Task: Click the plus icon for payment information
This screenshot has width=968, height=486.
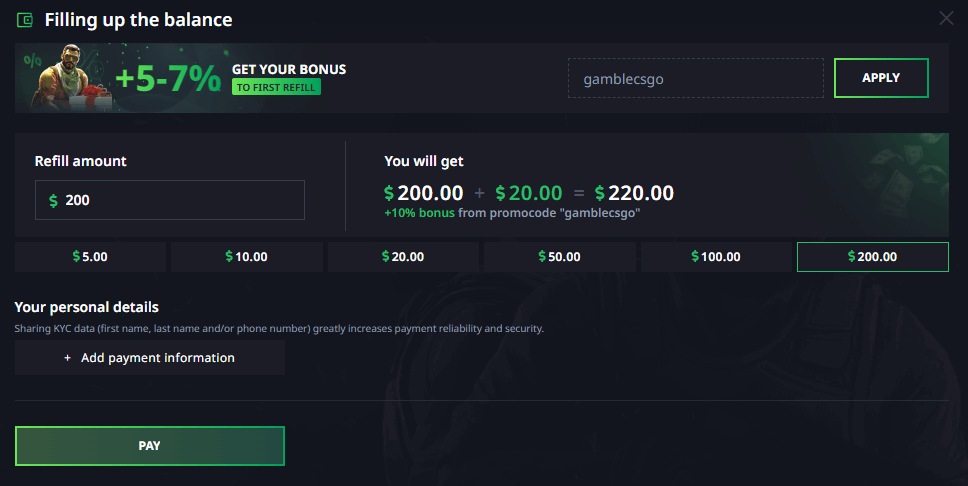Action: pos(68,358)
